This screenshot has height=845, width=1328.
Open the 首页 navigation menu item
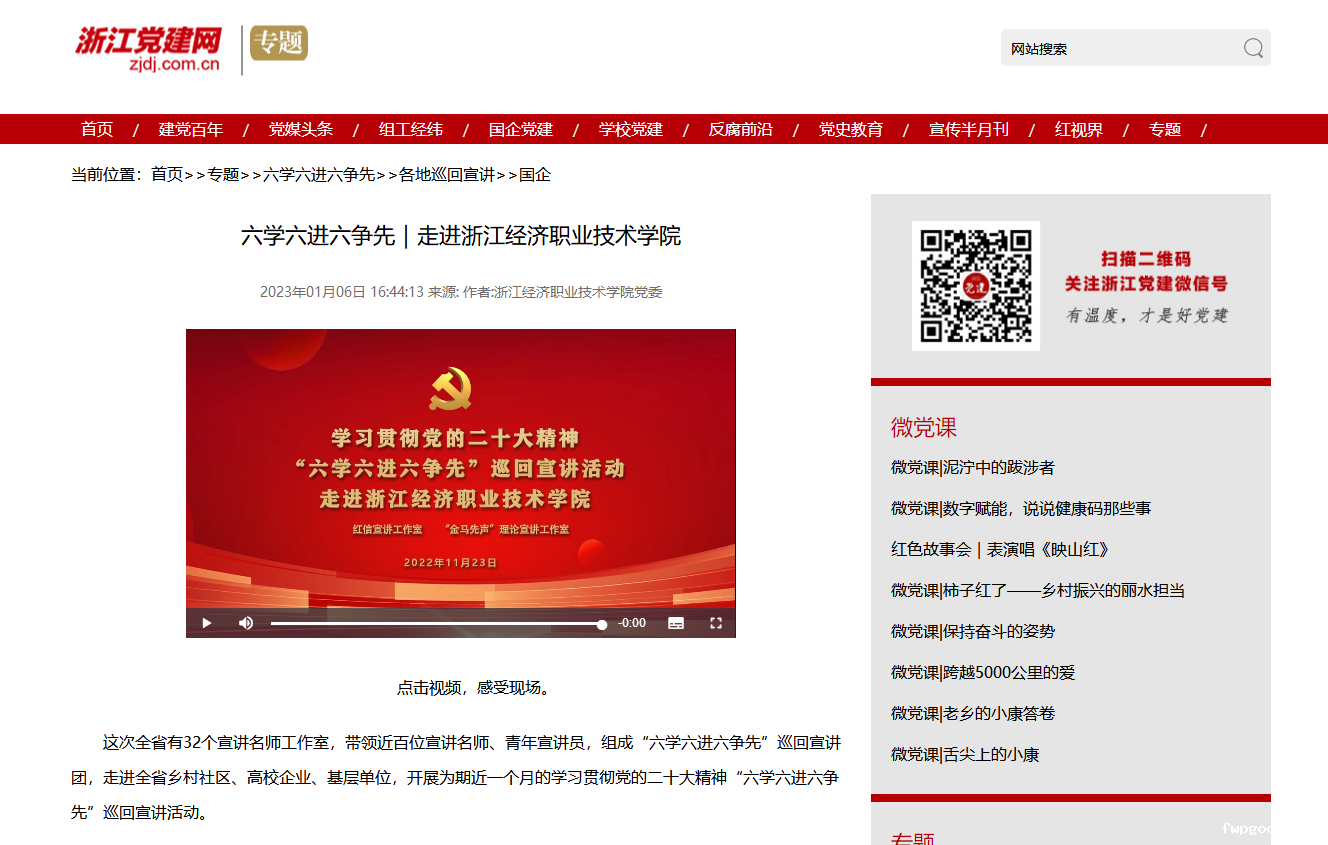[97, 129]
